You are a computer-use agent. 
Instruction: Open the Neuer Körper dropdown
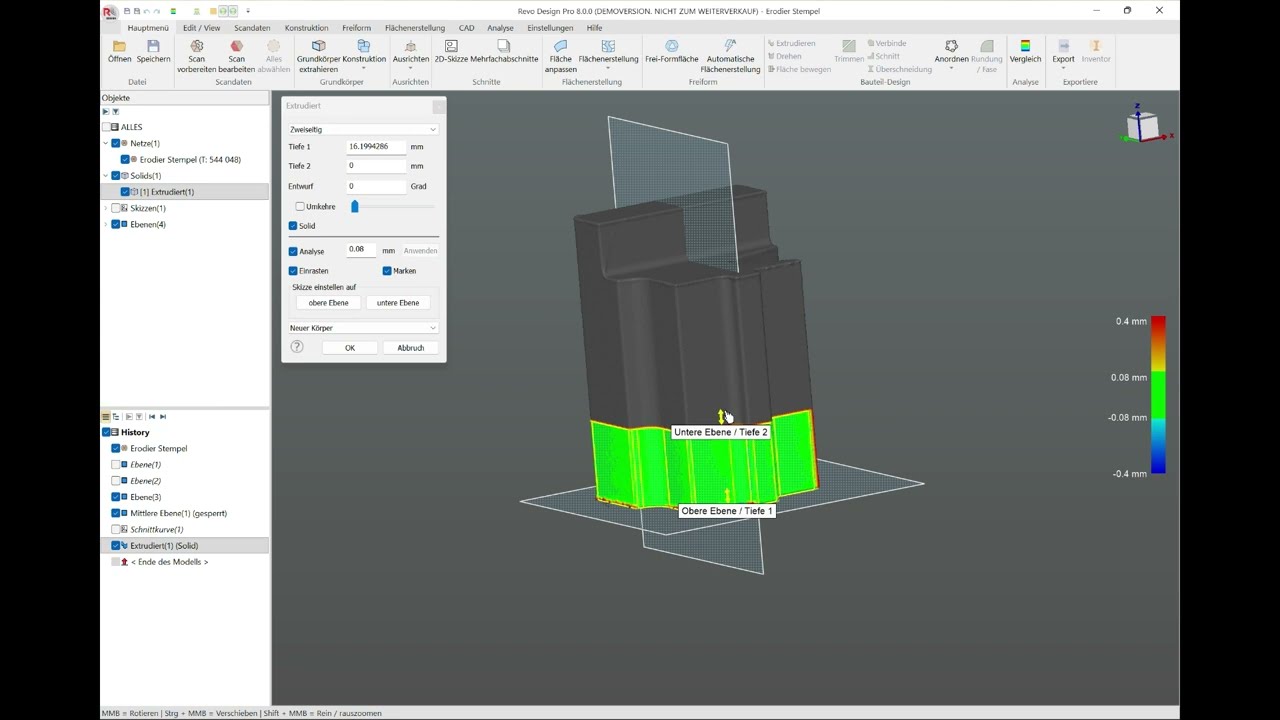click(363, 328)
